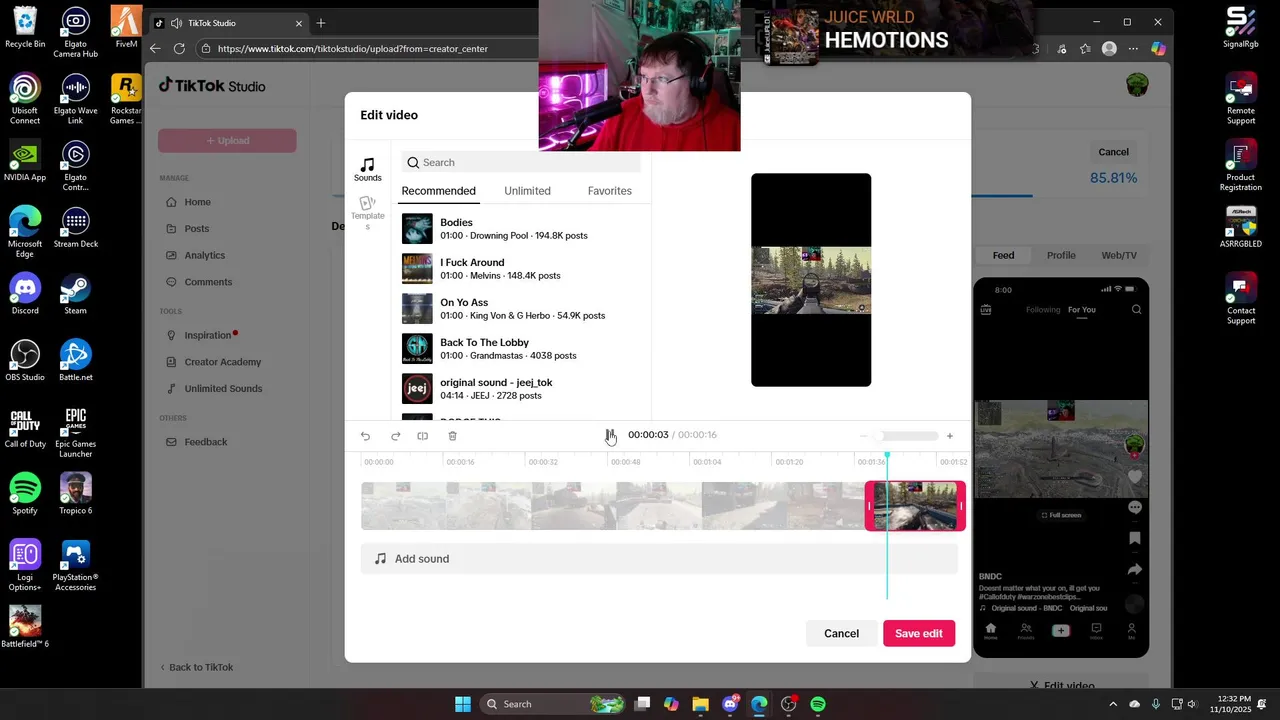Open Analytics in the sidebar
The width and height of the screenshot is (1280, 720).
click(204, 255)
